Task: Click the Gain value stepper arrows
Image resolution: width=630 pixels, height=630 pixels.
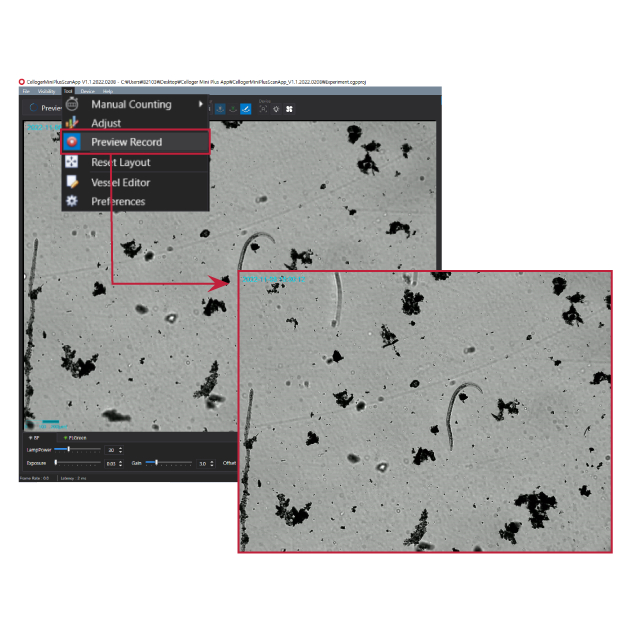Action: point(213,463)
